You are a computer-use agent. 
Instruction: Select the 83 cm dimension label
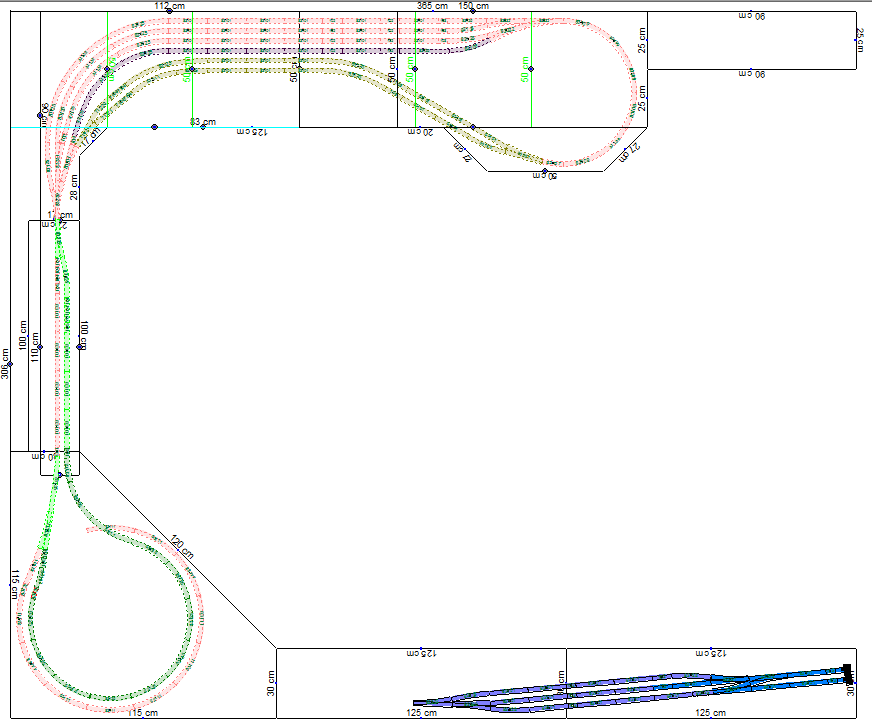pyautogui.click(x=202, y=122)
